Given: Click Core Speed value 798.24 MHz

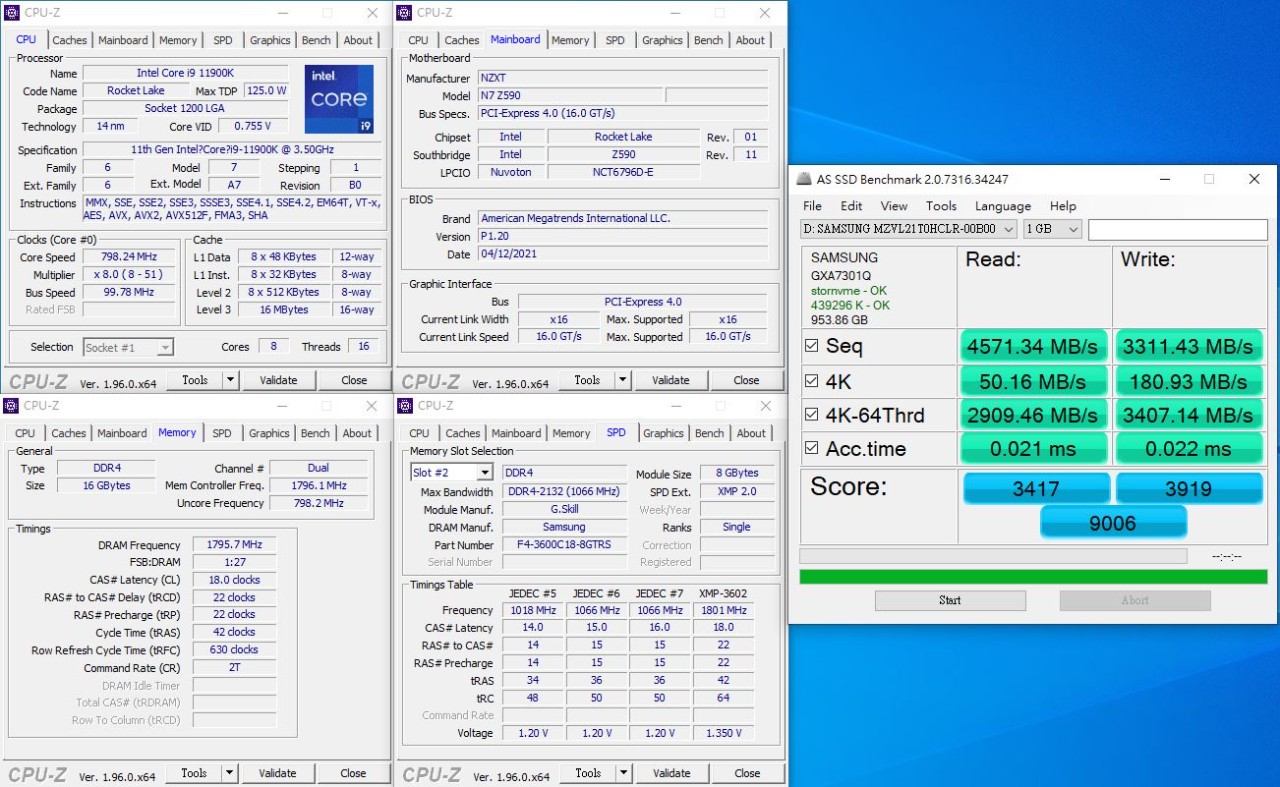Looking at the screenshot, I should [x=130, y=257].
